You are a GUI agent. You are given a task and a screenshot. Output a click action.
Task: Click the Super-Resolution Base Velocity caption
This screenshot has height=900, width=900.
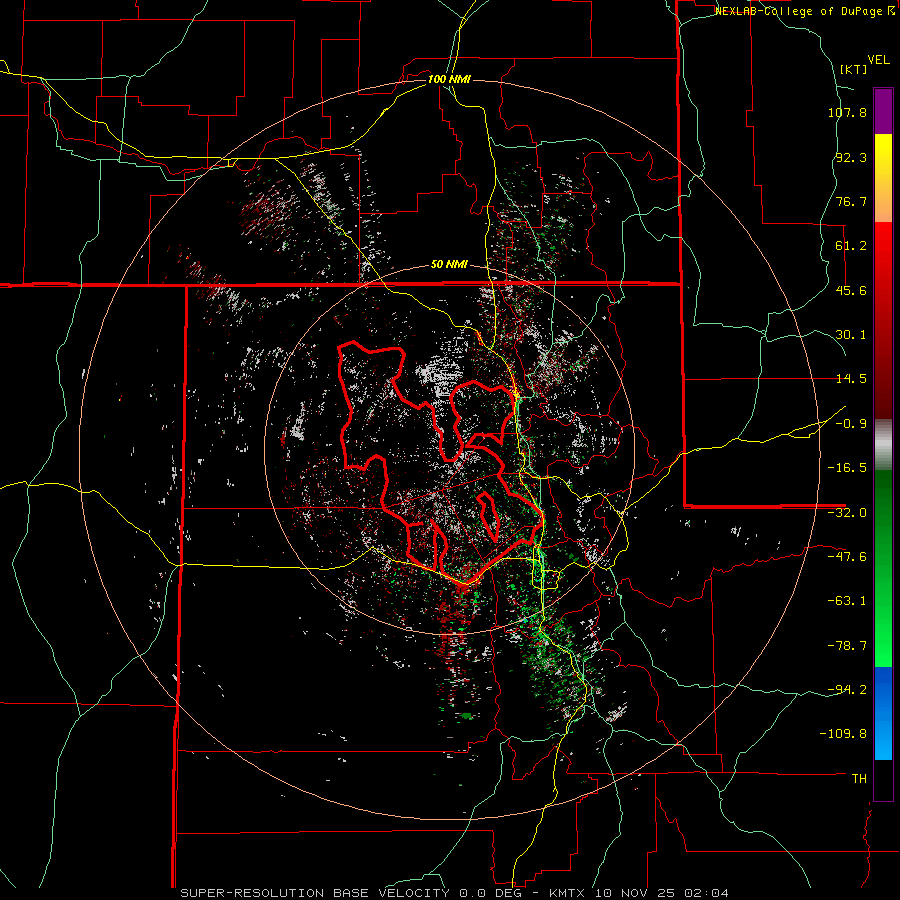(x=455, y=893)
